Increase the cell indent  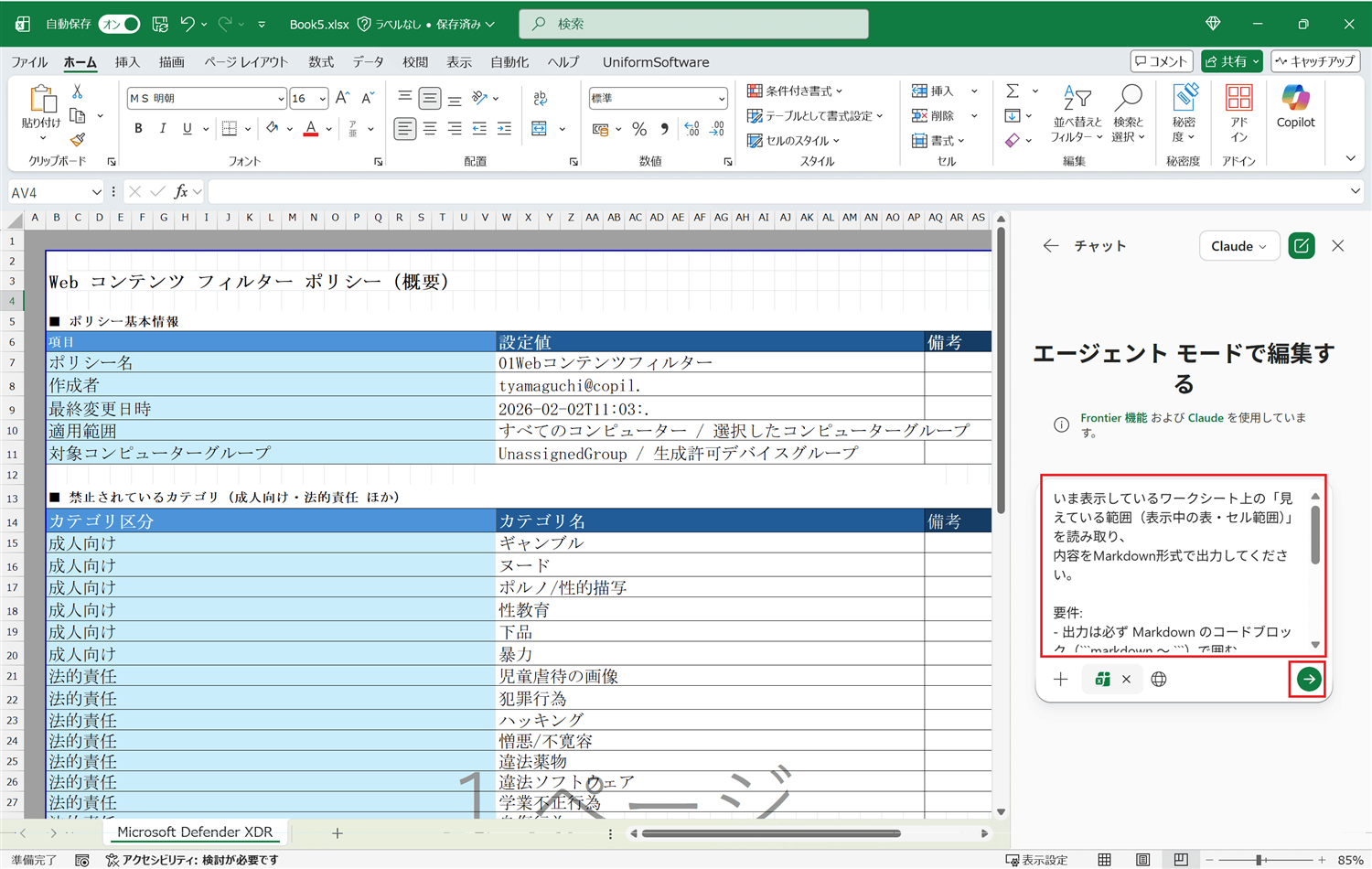coord(504,129)
